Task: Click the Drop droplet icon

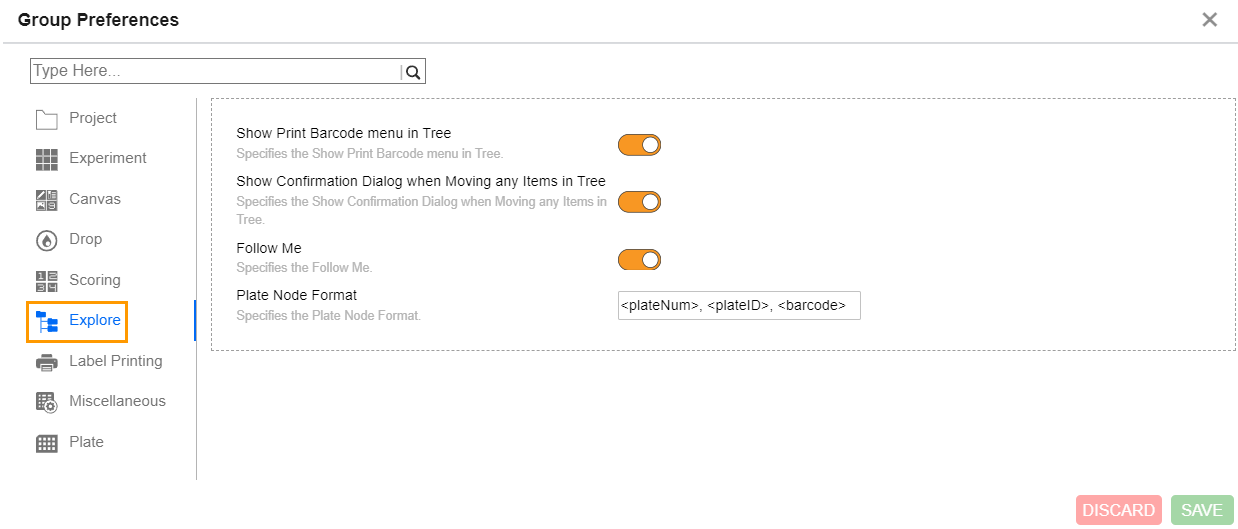Action: [x=47, y=240]
